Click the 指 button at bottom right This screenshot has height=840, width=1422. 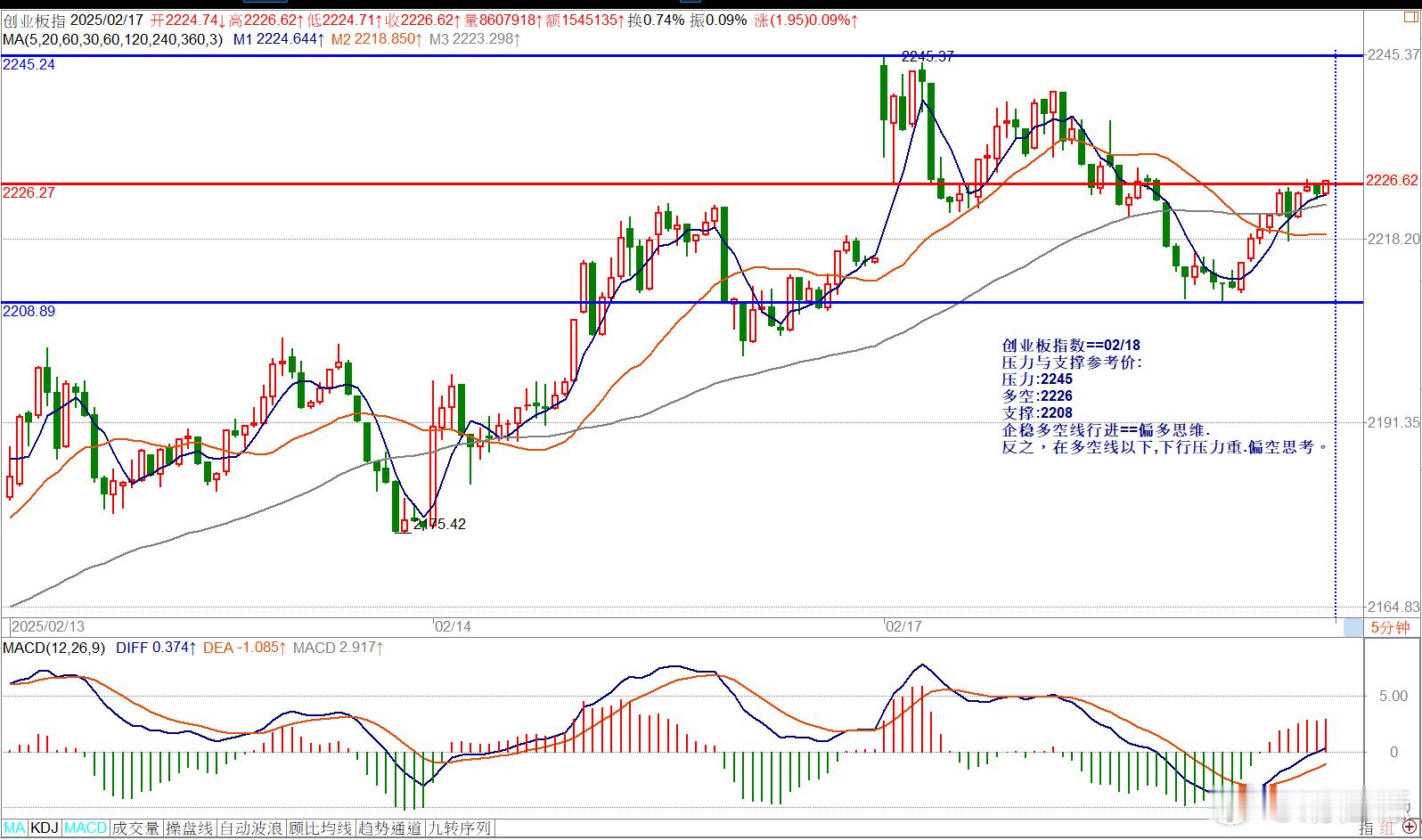click(x=1366, y=828)
